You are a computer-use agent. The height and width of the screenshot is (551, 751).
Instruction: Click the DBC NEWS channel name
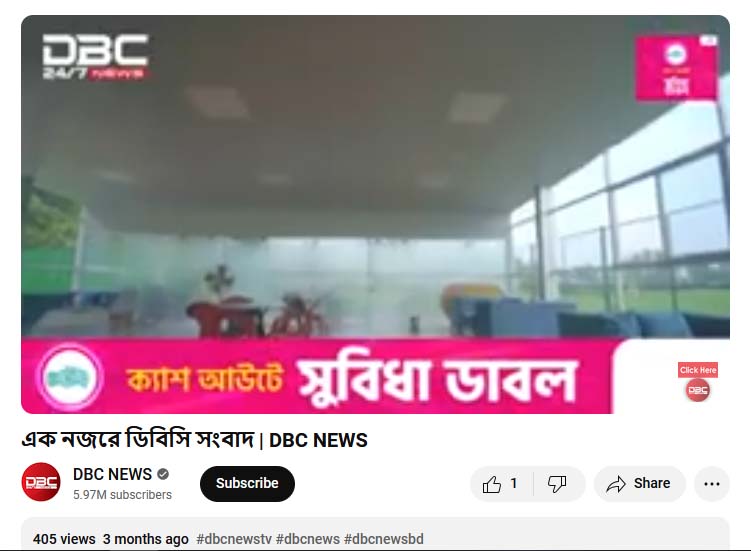click(x=112, y=474)
